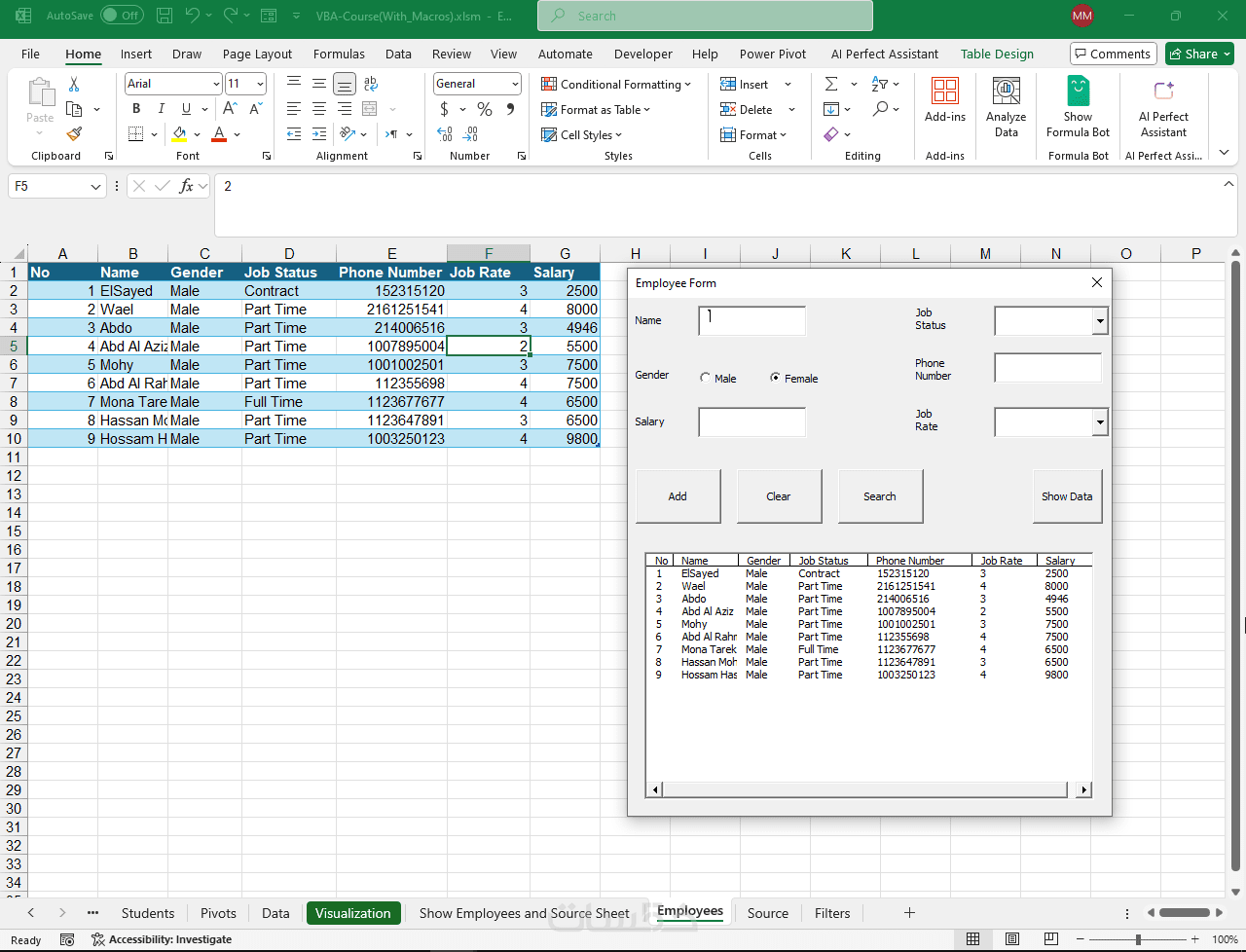
Task: Decrease font size with the smaller A icon
Action: [x=256, y=109]
